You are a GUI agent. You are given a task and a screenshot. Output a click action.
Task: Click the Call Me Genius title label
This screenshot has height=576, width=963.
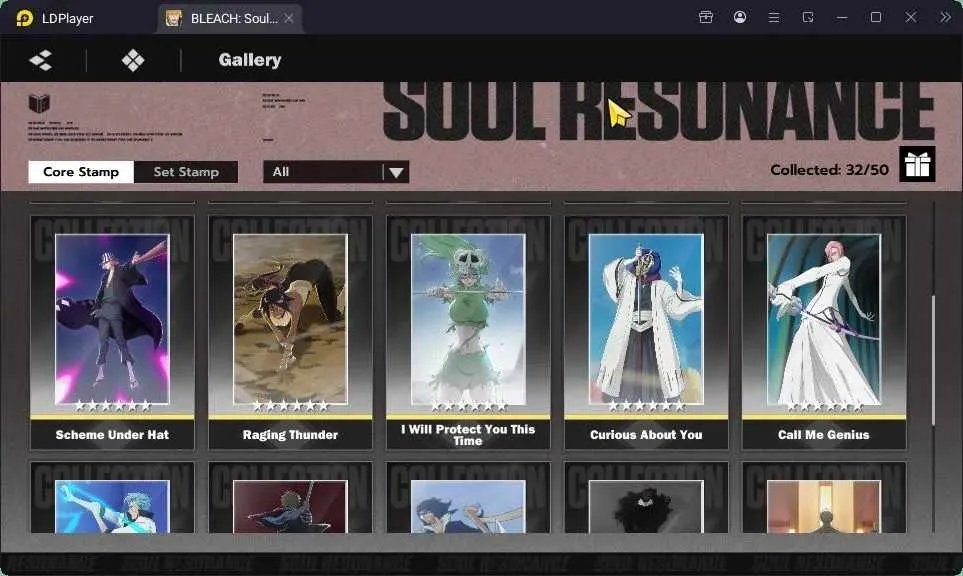[824, 435]
